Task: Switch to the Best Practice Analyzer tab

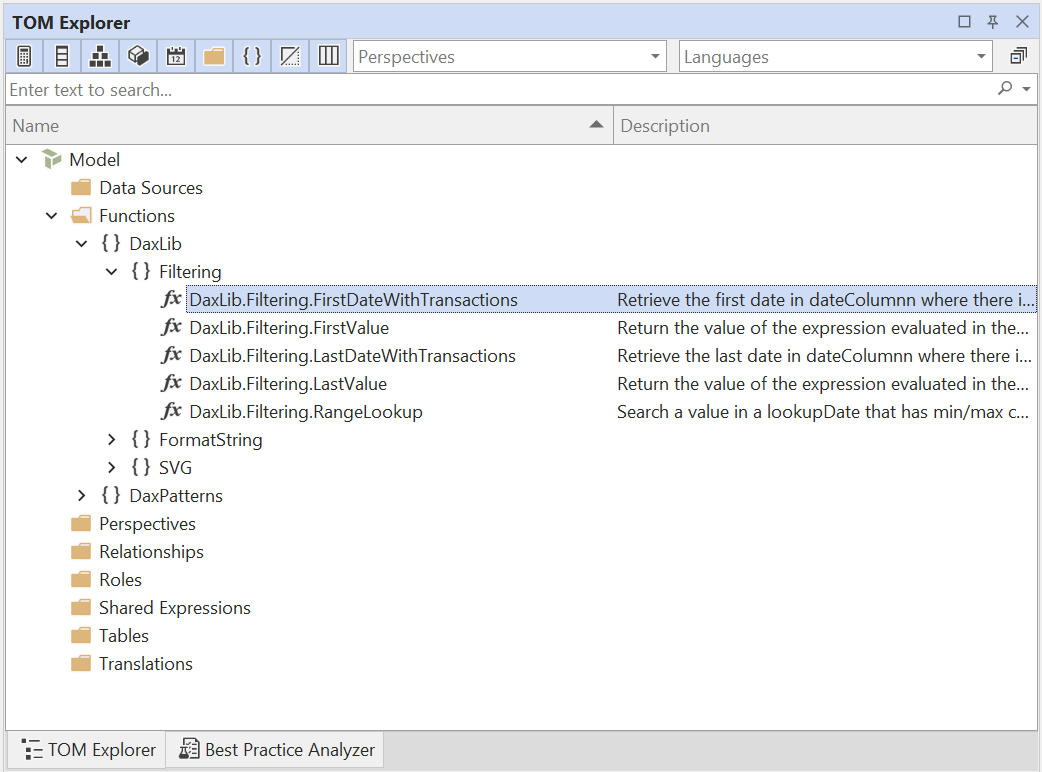Action: pyautogui.click(x=275, y=749)
